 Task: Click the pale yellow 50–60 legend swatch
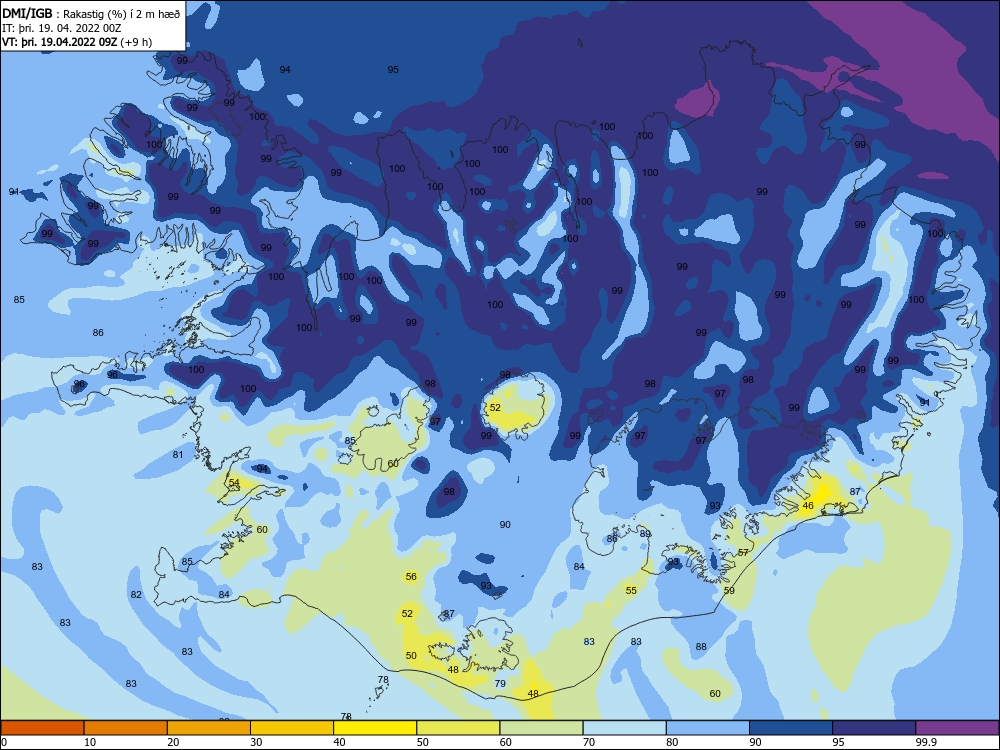(458, 728)
